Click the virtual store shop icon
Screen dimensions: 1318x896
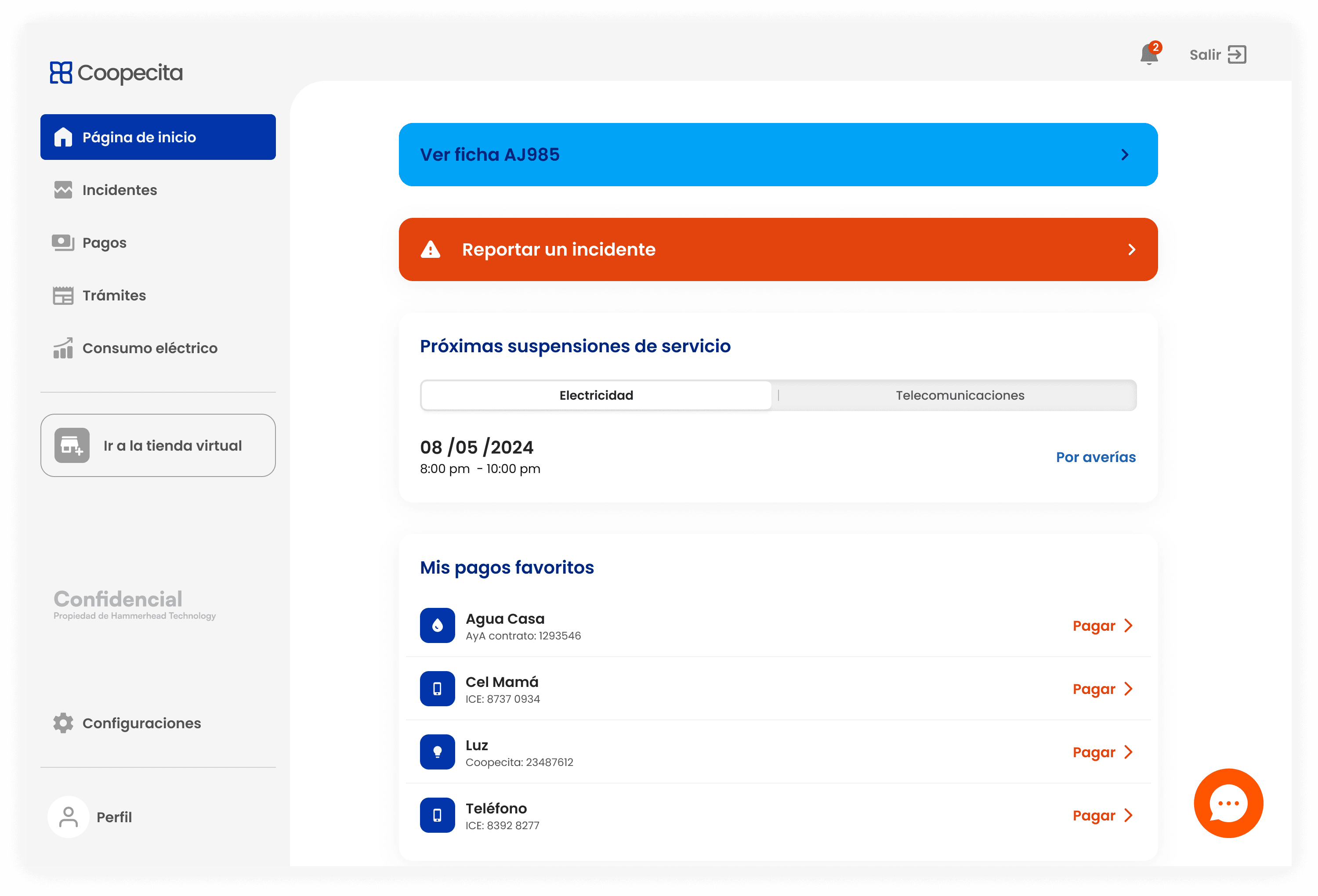click(x=72, y=446)
